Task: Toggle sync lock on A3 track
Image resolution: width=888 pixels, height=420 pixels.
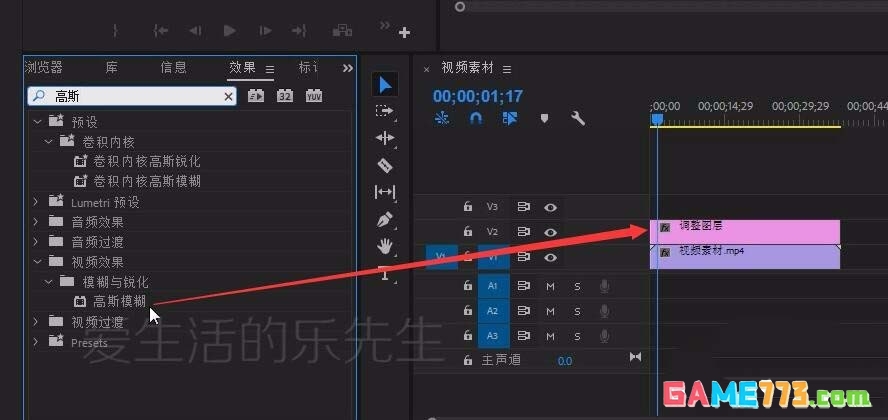Action: tap(524, 336)
